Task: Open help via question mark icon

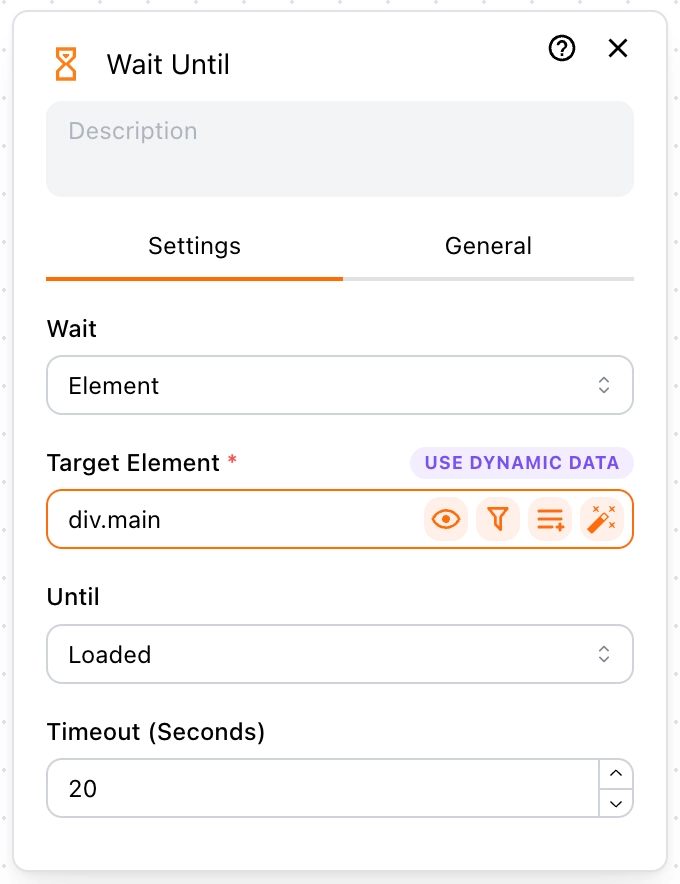Action: click(x=562, y=48)
